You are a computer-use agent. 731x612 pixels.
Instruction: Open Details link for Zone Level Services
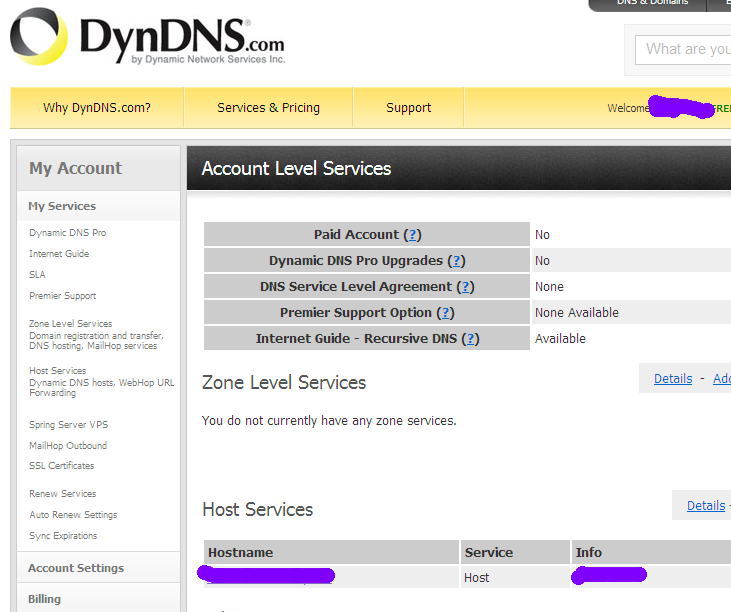pos(673,378)
